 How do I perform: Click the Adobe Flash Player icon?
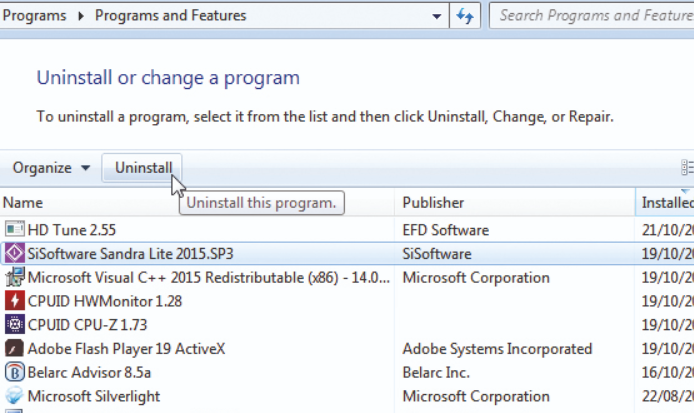click(15, 349)
